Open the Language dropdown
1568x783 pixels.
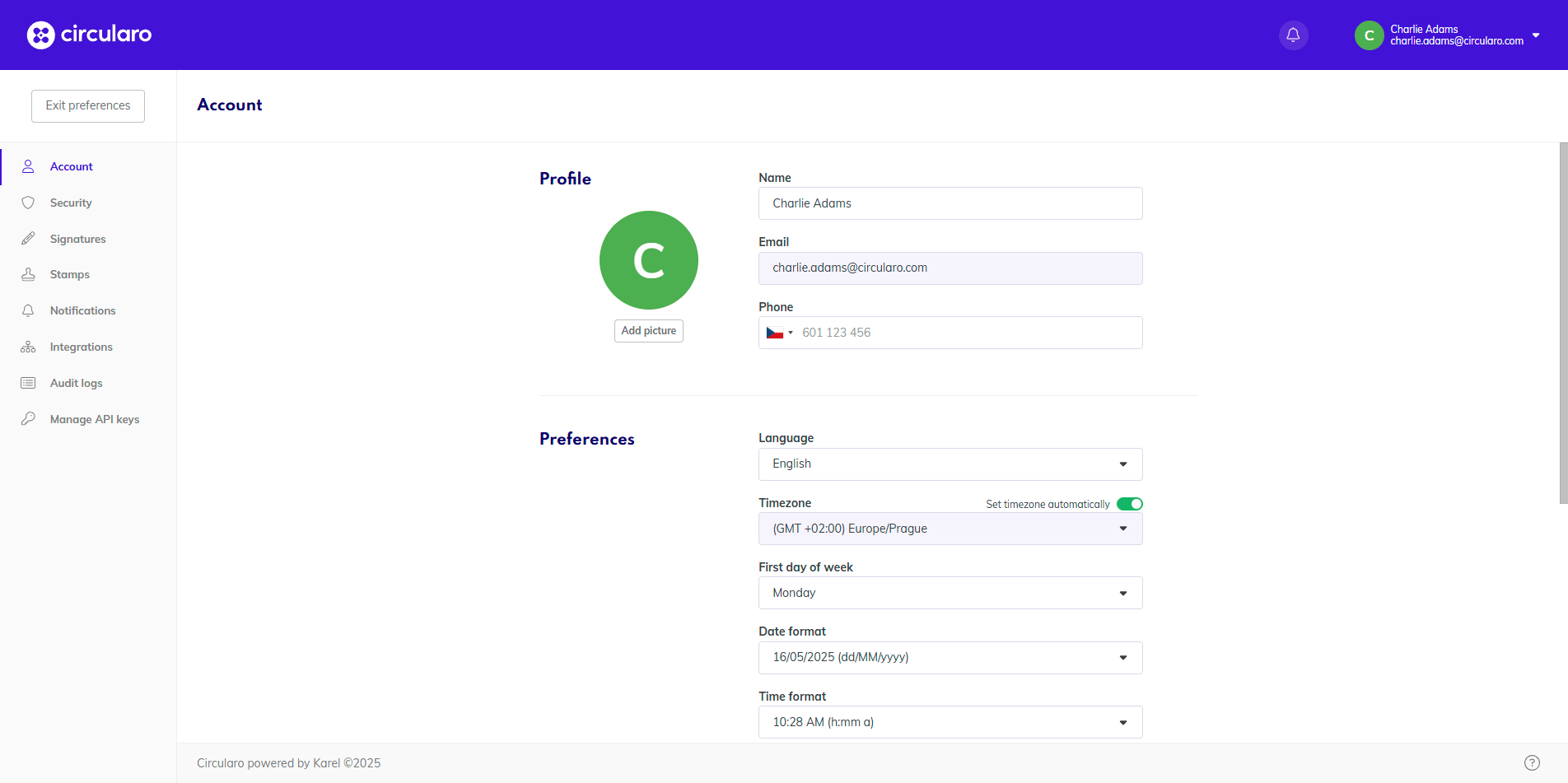950,464
